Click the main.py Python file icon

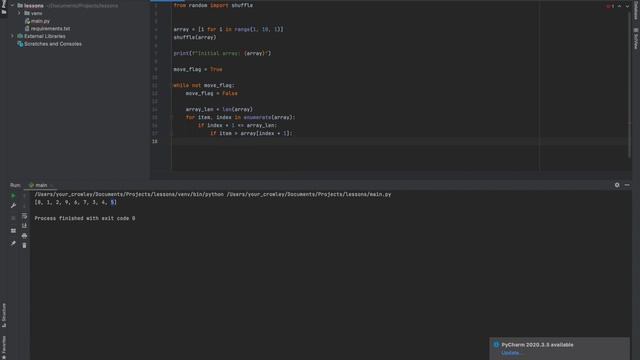(x=27, y=21)
